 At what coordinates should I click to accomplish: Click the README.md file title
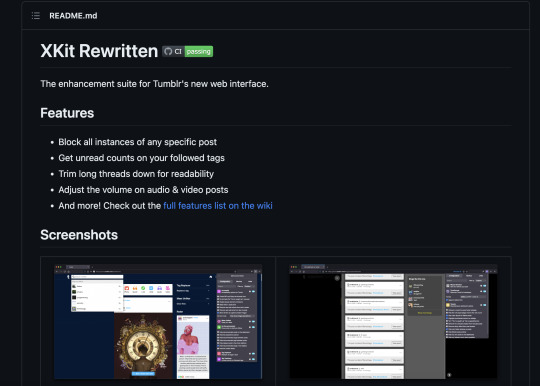pos(73,15)
